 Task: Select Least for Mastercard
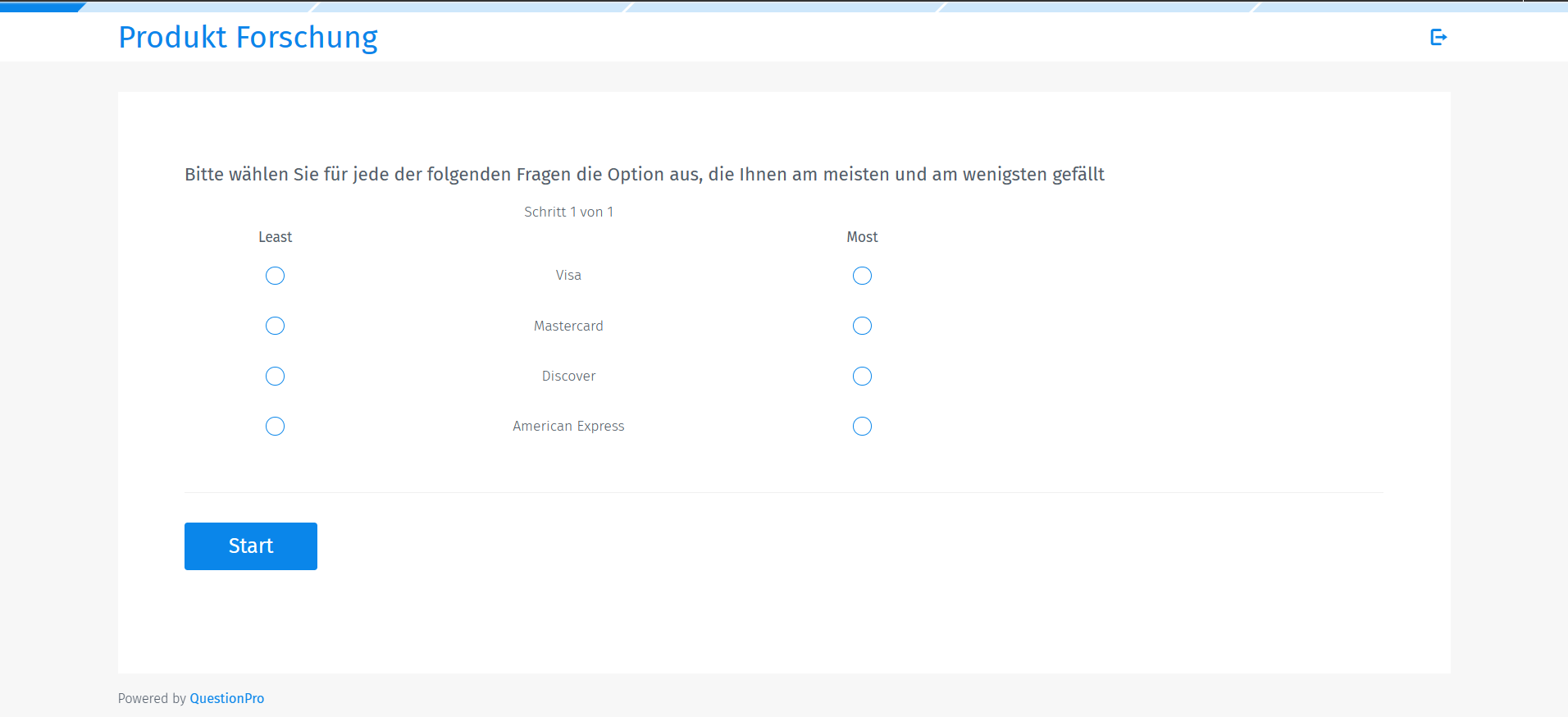click(x=276, y=326)
